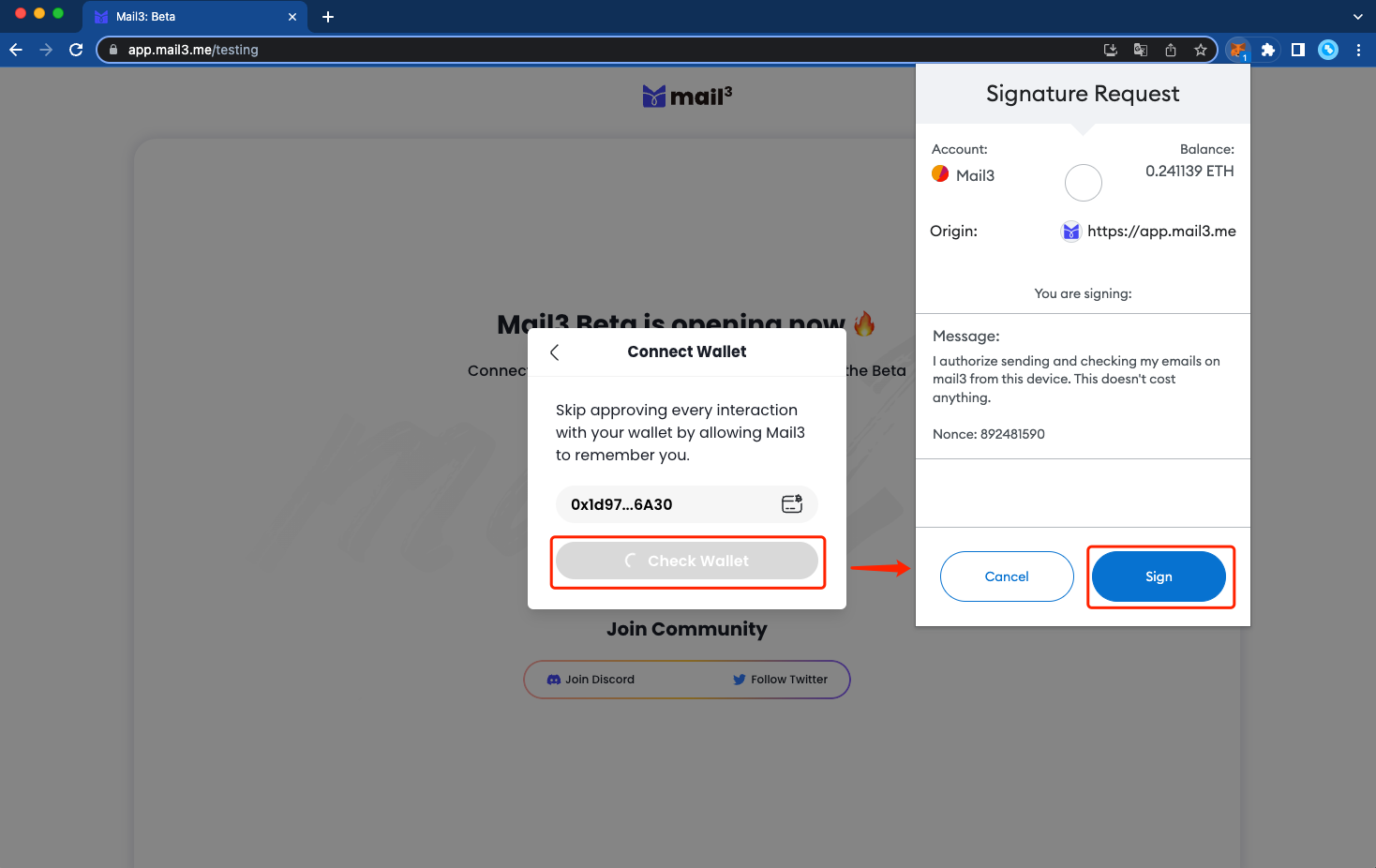This screenshot has height=868, width=1376.
Task: Click the Check Wallet button
Action: tap(687, 561)
